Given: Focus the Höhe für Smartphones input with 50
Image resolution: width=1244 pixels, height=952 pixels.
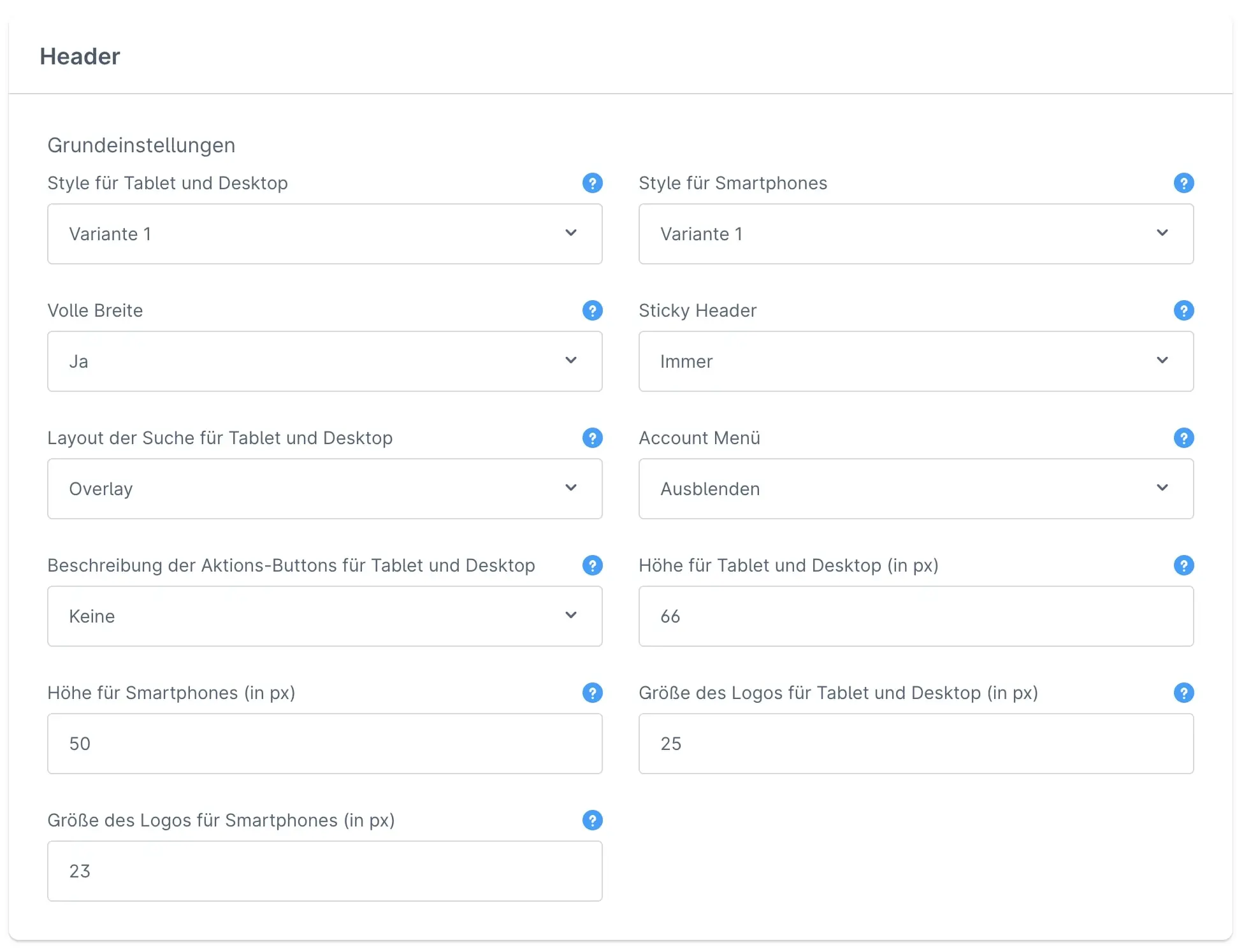Looking at the screenshot, I should pyautogui.click(x=324, y=744).
